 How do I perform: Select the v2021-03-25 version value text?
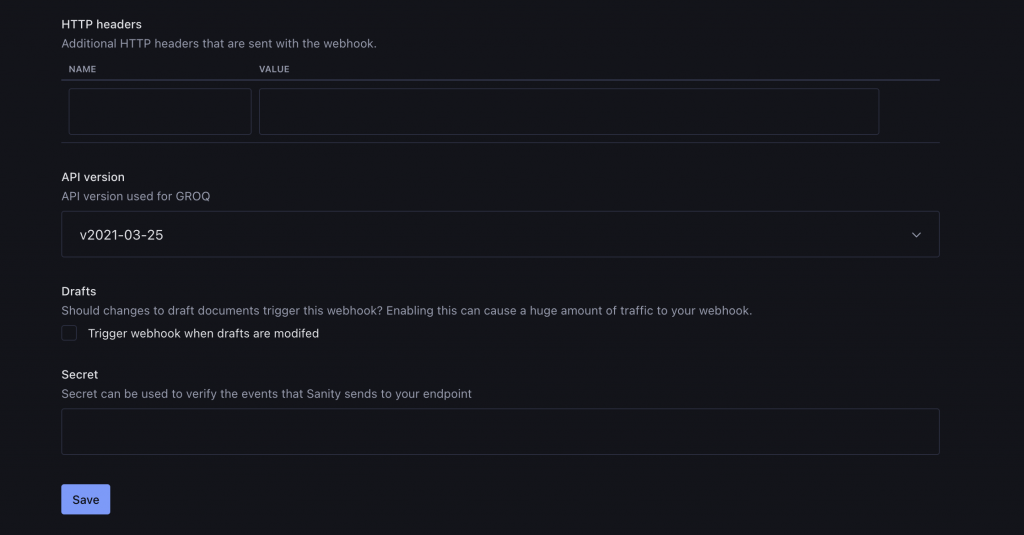pos(121,235)
